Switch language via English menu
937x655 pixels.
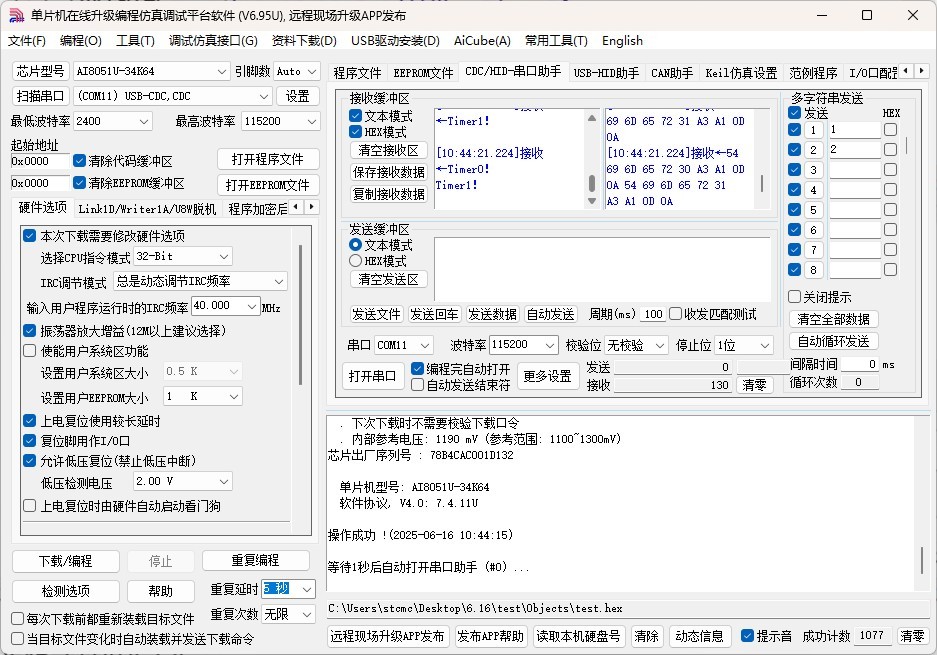click(622, 41)
